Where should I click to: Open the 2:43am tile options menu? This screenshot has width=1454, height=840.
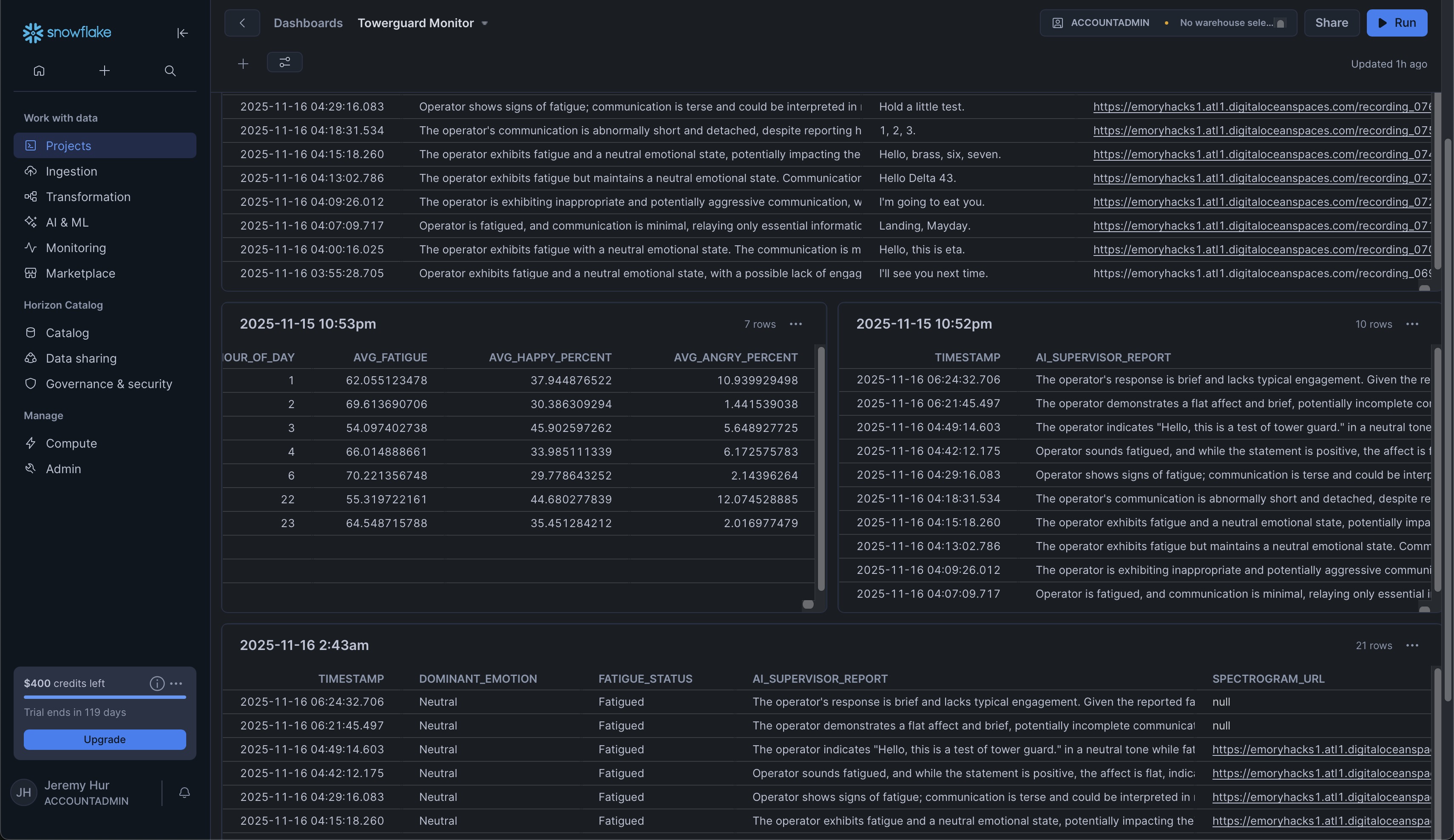[1412, 646]
